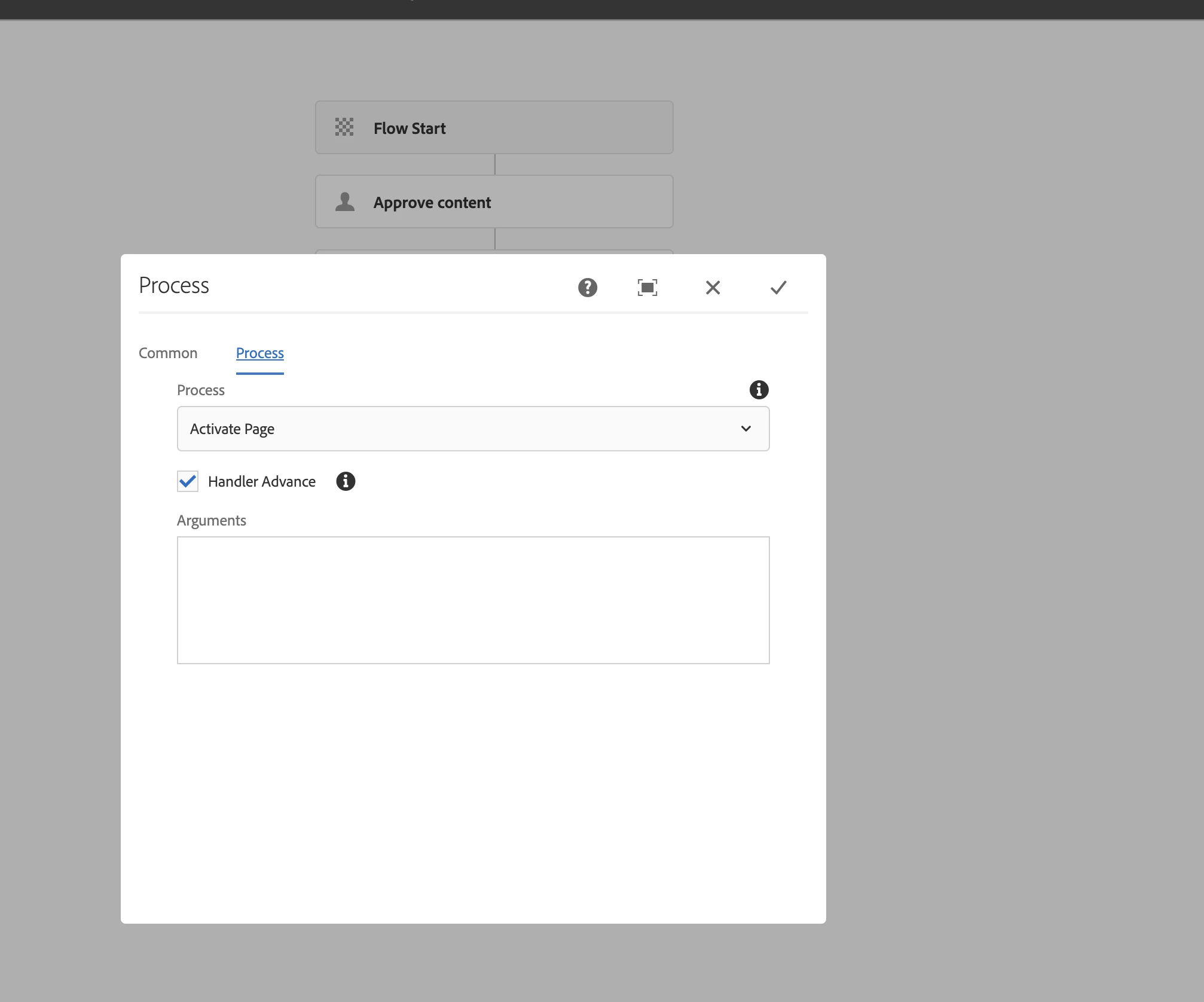Show info for Handler Advance
1204x1002 pixels.
tap(345, 481)
